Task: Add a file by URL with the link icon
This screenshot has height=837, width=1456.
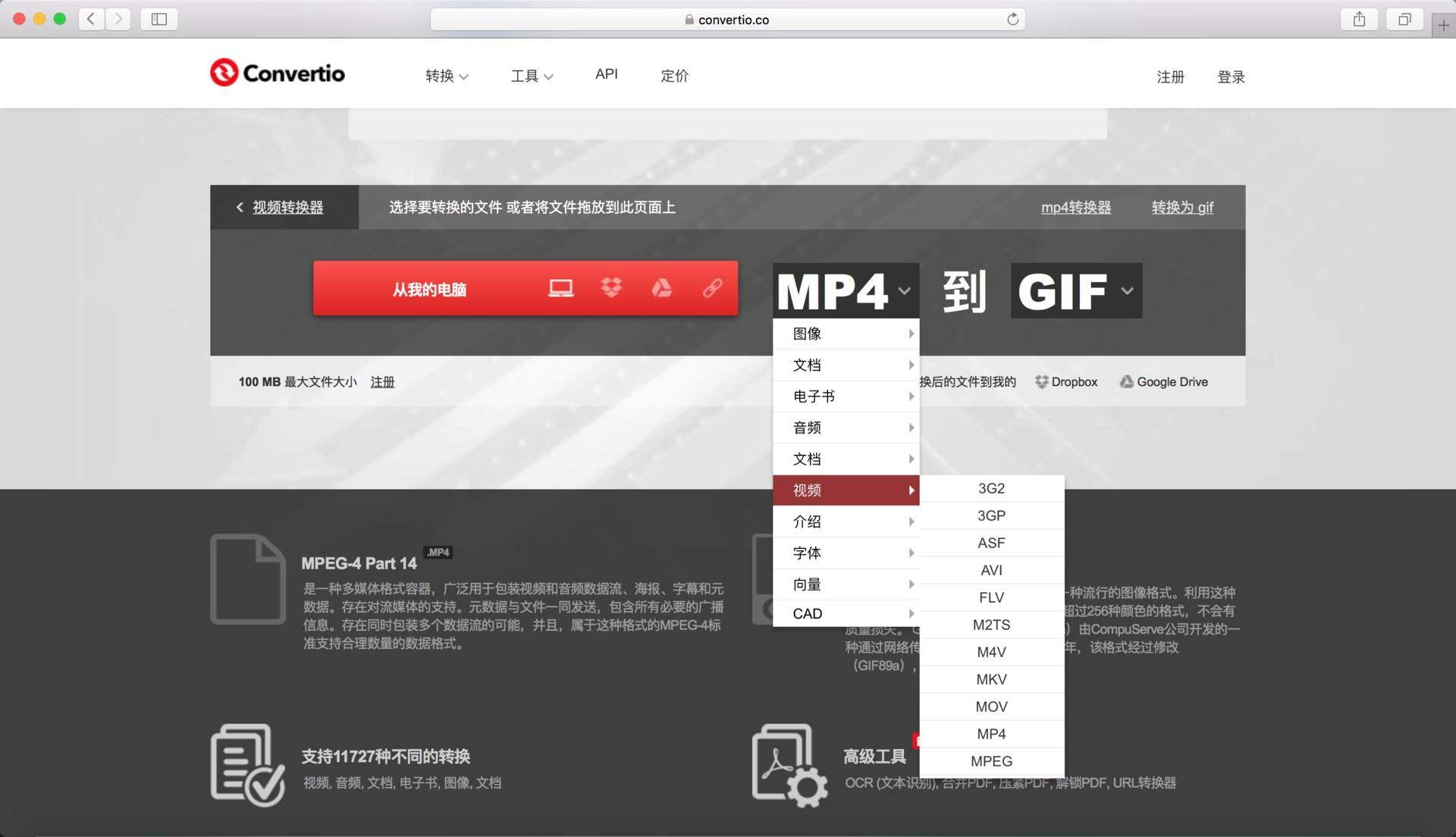Action: pyautogui.click(x=711, y=288)
